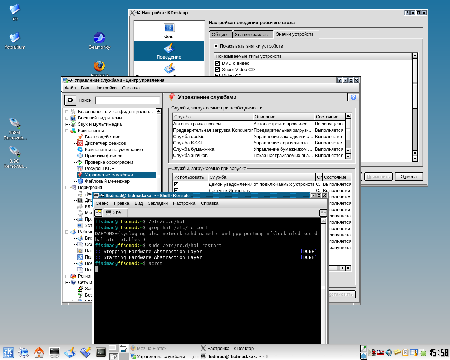Open the Правка menu in Konsole
450x360 pixels.
121,203
